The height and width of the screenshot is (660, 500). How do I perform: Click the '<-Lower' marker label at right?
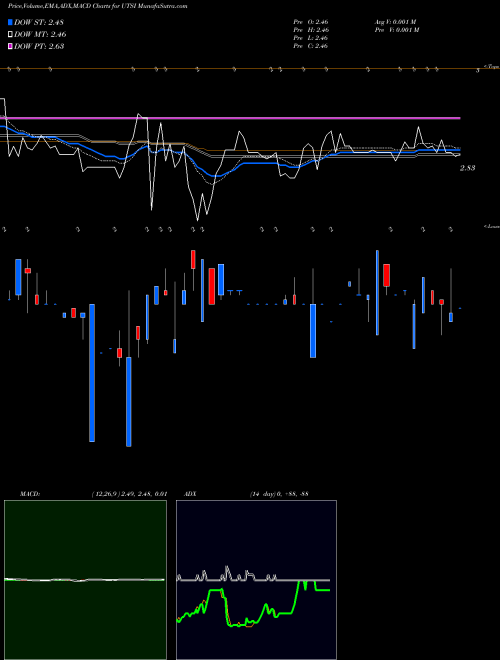[491, 226]
